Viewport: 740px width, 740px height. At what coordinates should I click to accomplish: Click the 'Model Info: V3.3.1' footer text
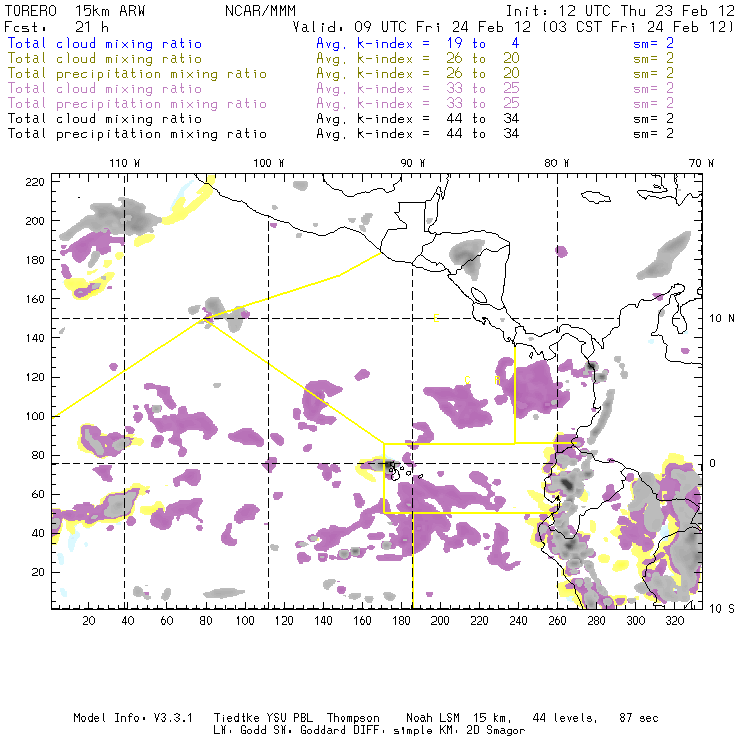[x=133, y=718]
